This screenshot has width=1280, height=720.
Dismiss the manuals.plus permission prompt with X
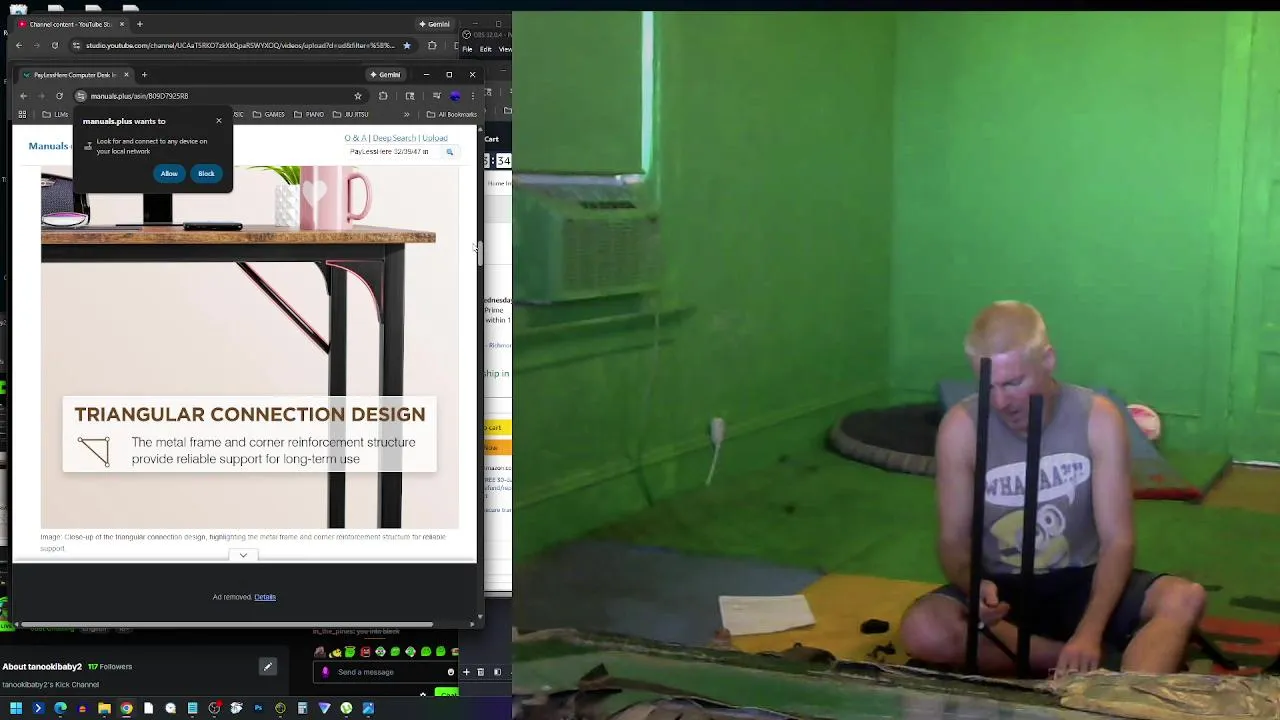tap(219, 121)
